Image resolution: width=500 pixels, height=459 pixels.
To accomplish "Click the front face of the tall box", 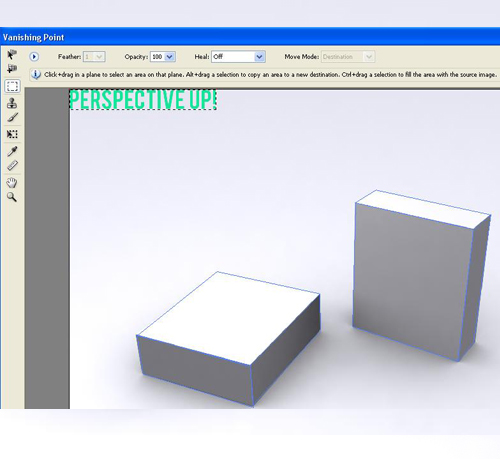I will pos(412,282).
